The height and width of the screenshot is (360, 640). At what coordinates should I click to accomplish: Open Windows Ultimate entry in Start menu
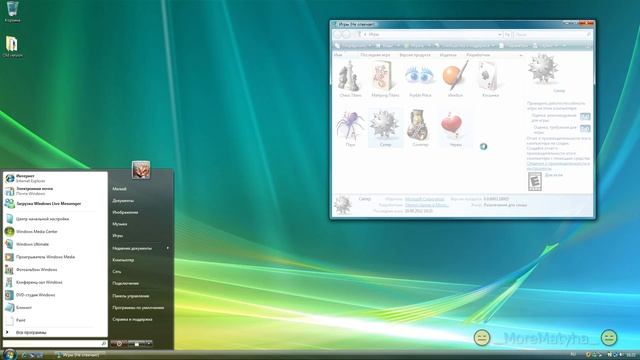click(55, 244)
